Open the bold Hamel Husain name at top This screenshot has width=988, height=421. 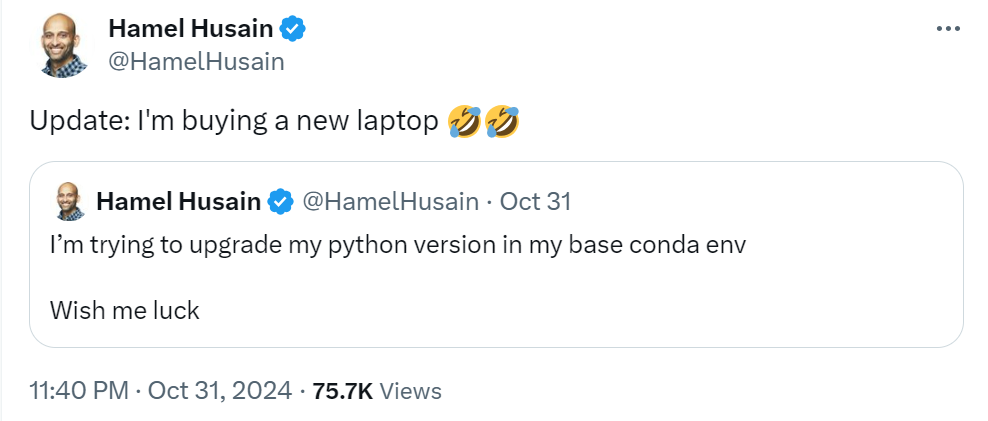pyautogui.click(x=190, y=30)
